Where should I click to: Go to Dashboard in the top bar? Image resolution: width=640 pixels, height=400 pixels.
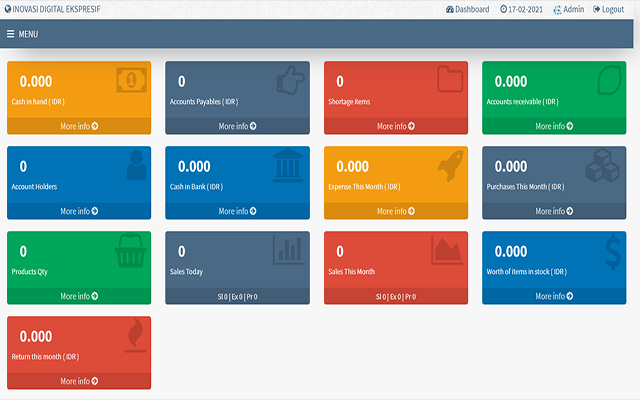coord(467,9)
